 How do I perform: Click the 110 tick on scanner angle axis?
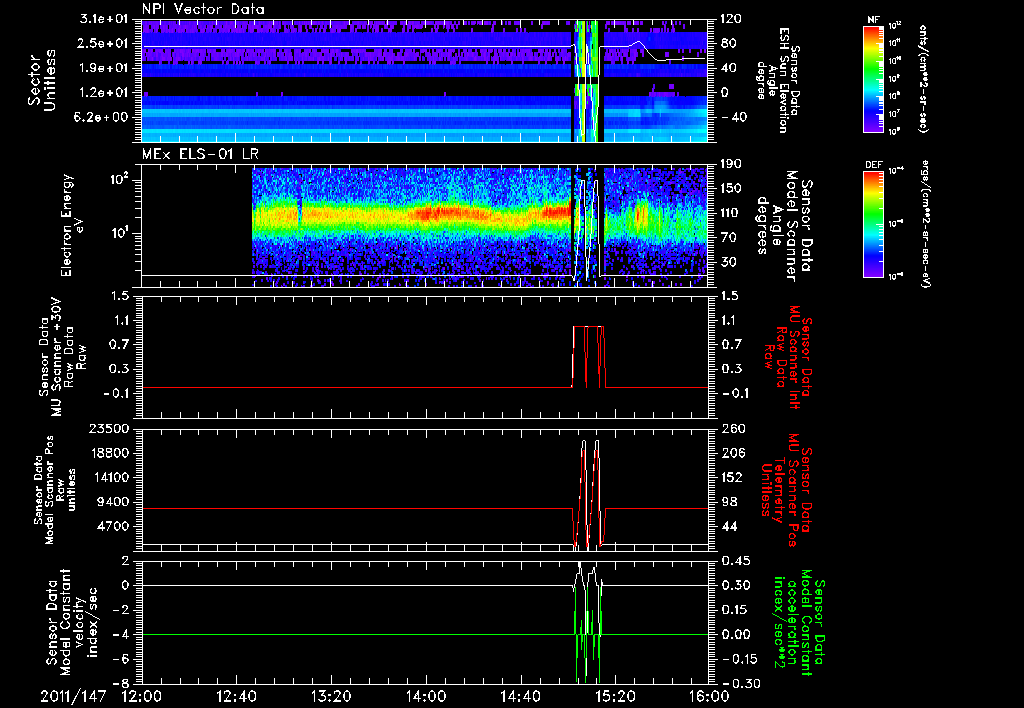tap(731, 213)
